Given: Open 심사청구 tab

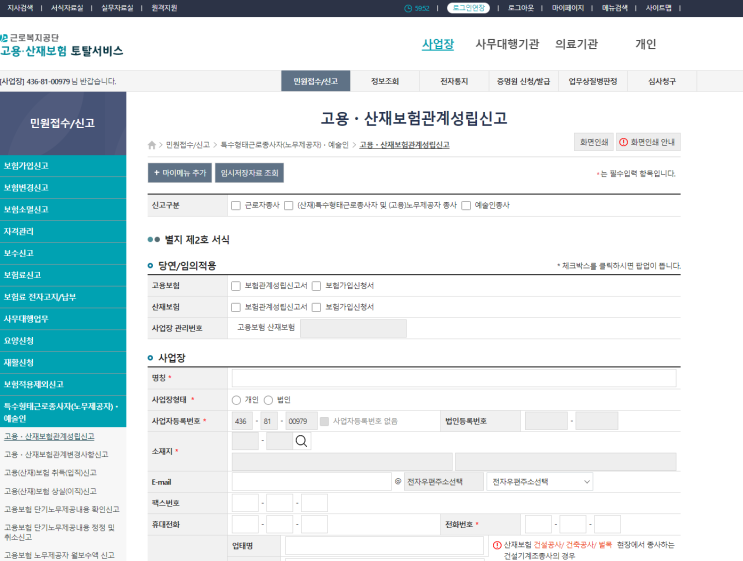Looking at the screenshot, I should tap(662, 81).
